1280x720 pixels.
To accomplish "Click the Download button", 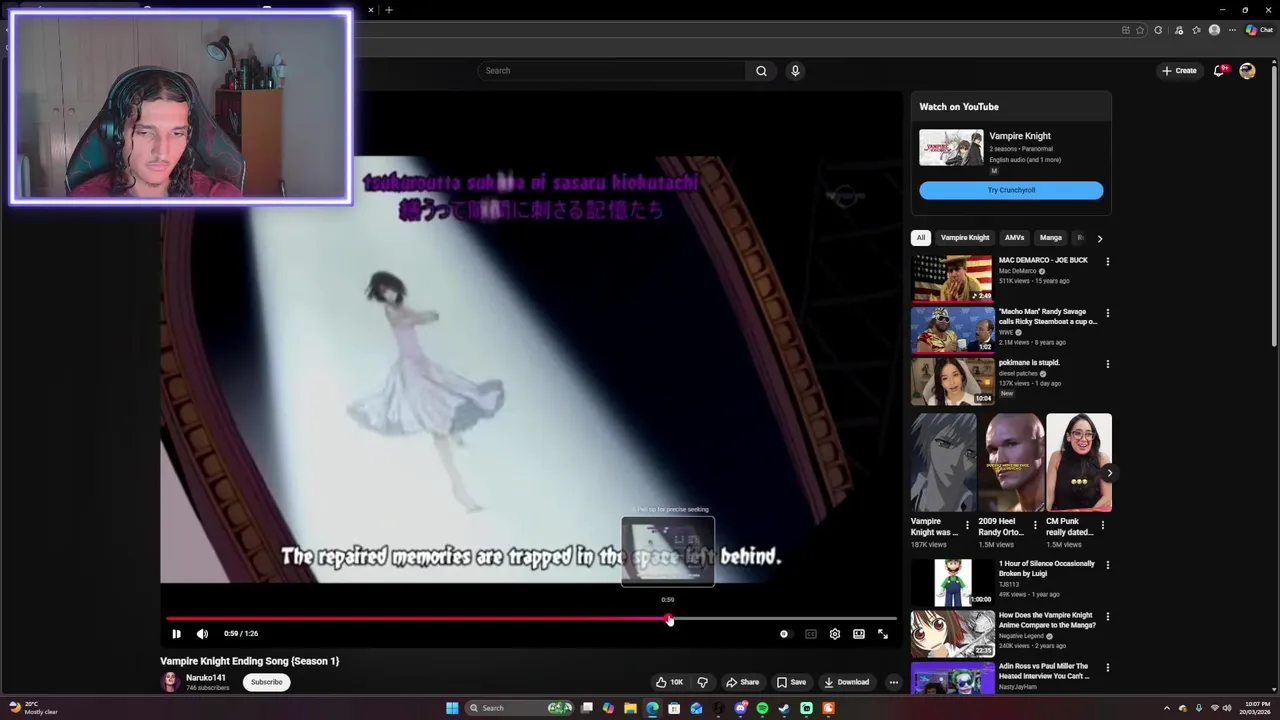I will click(847, 682).
